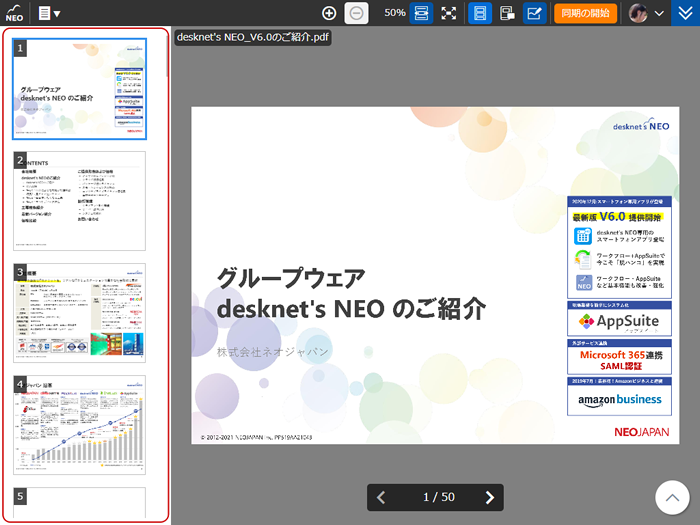Fit page to width icon

421,13
